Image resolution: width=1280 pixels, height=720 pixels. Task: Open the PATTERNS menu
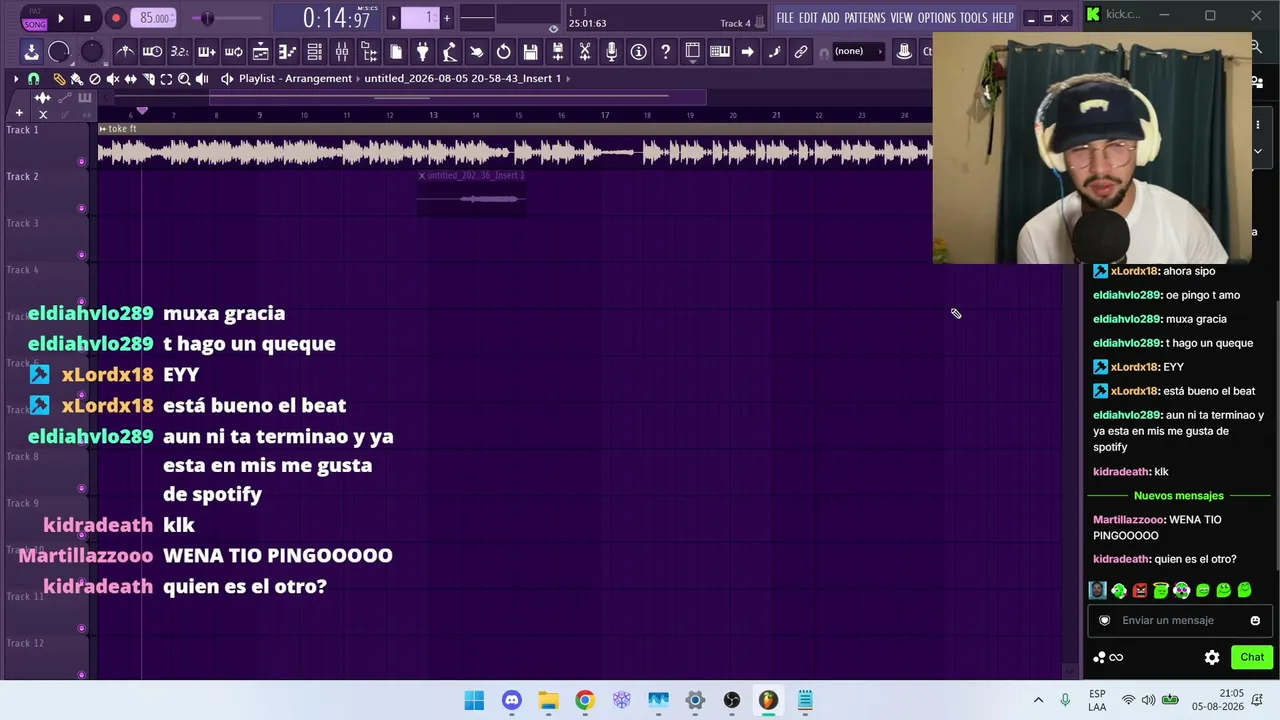pos(865,18)
